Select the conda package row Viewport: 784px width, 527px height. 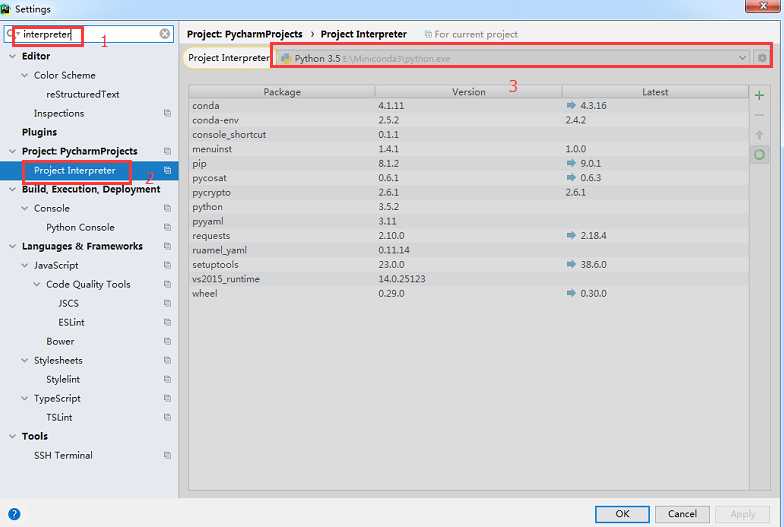468,106
